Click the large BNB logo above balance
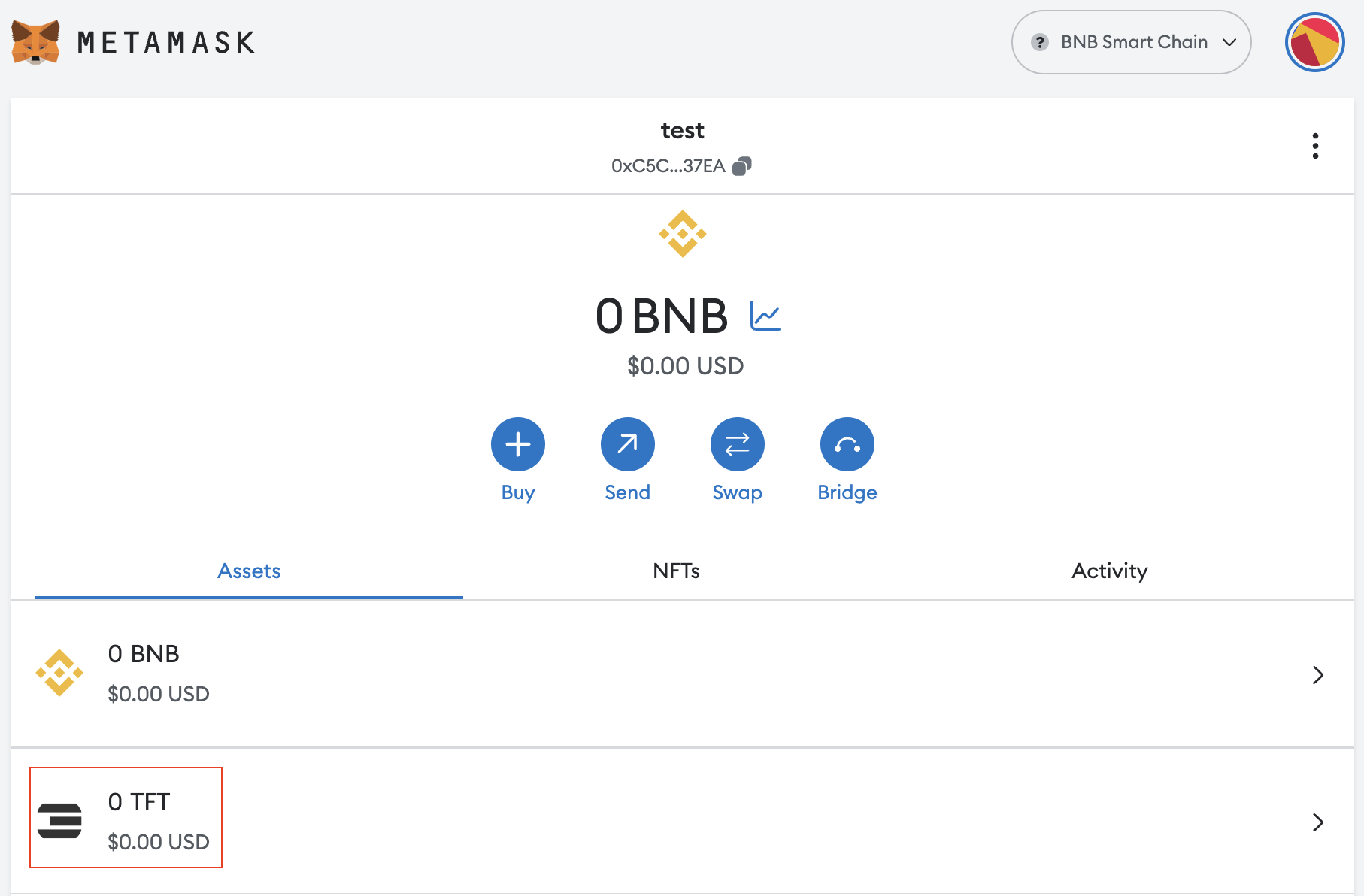The height and width of the screenshot is (896, 1364). point(682,234)
